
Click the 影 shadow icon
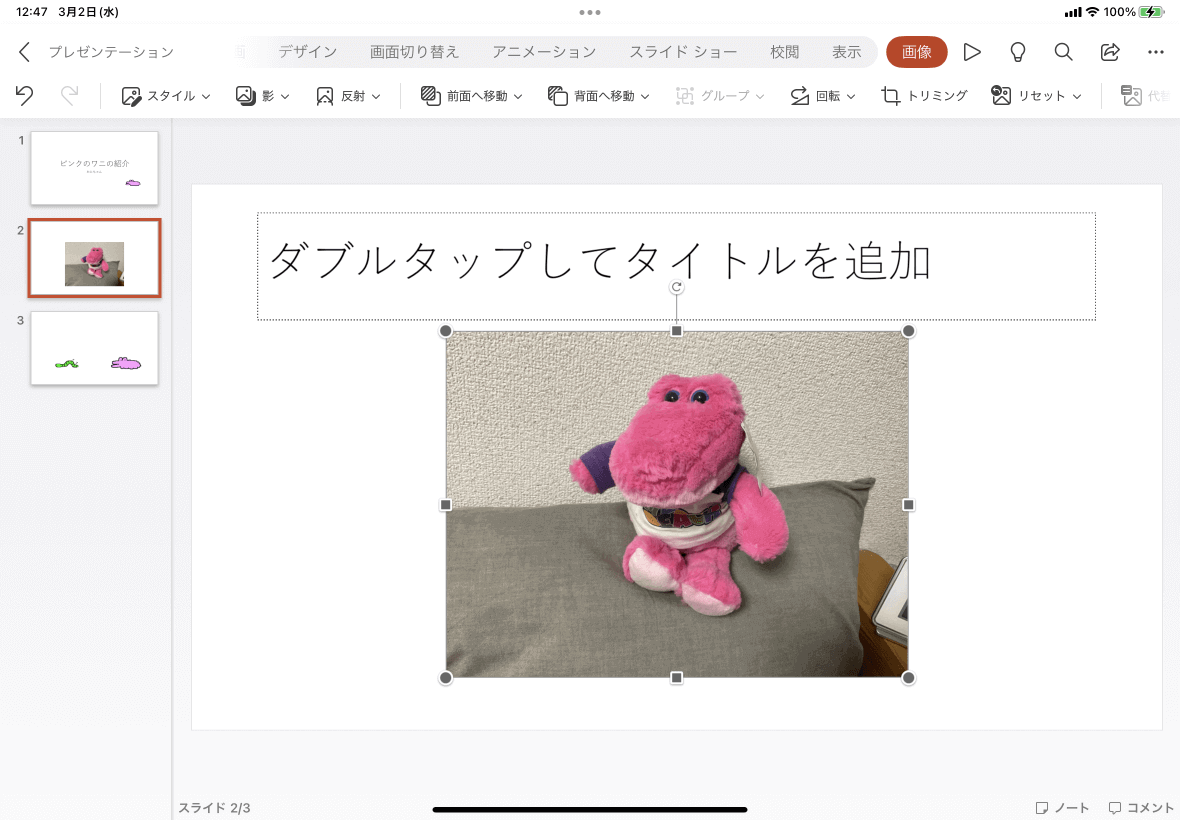click(245, 96)
